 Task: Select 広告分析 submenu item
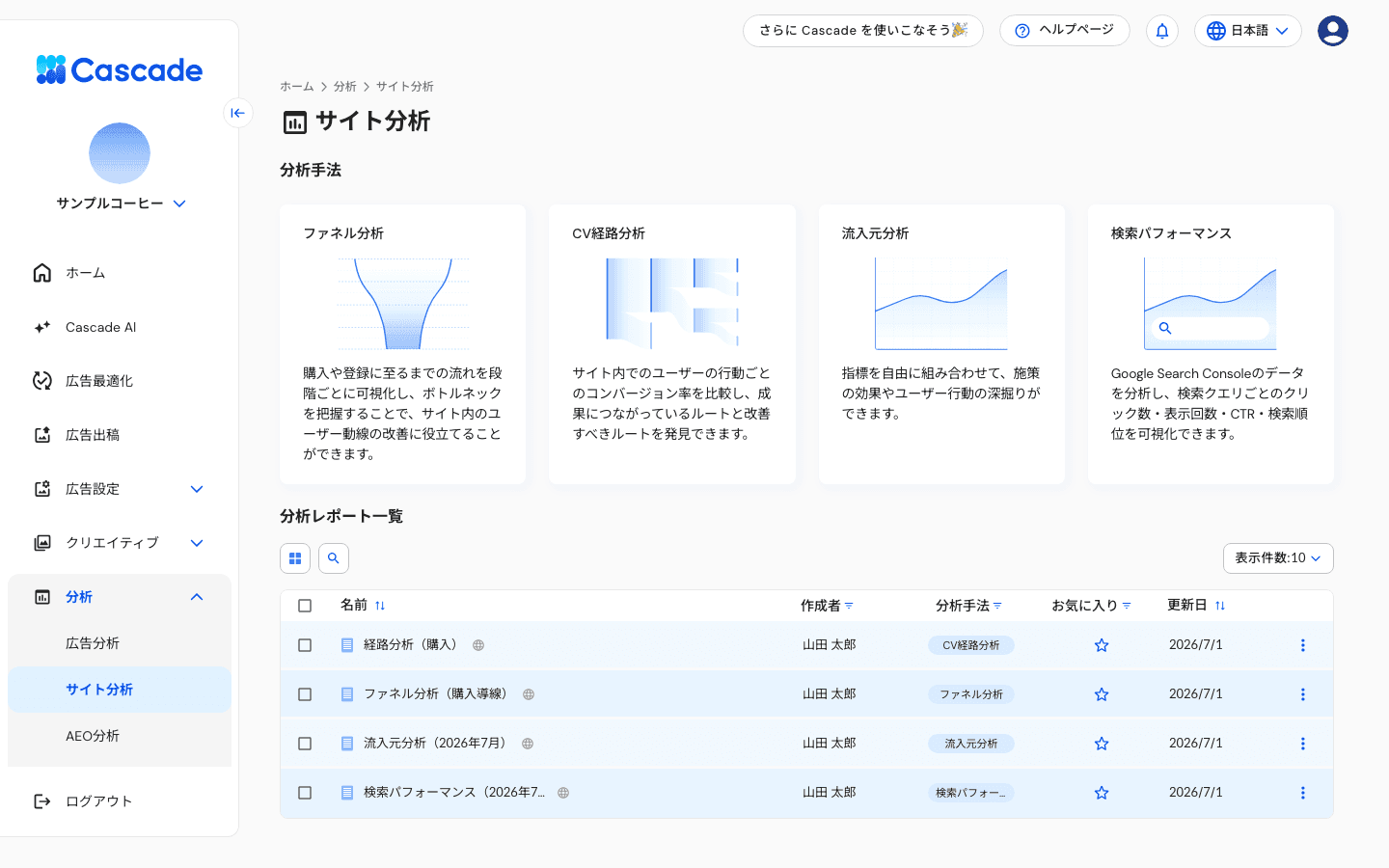(x=120, y=643)
